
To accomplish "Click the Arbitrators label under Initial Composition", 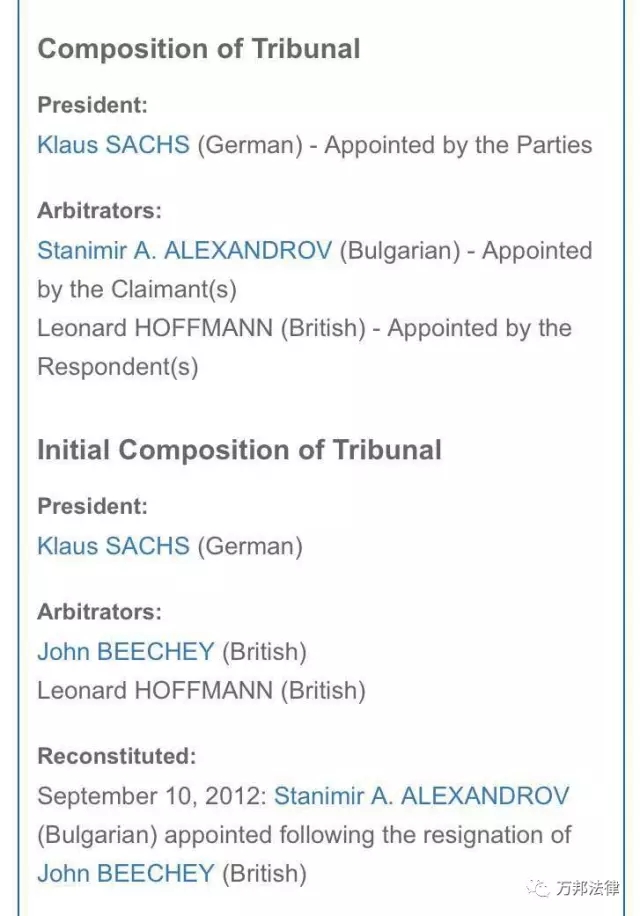I will 99,612.
